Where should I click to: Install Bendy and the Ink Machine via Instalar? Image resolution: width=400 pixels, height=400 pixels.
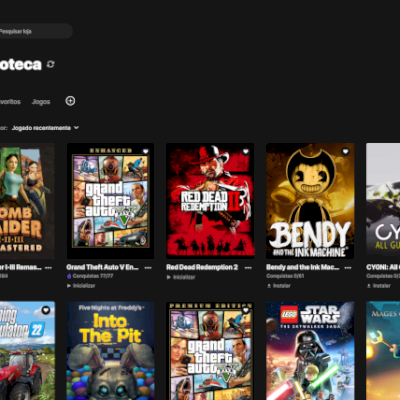279,286
